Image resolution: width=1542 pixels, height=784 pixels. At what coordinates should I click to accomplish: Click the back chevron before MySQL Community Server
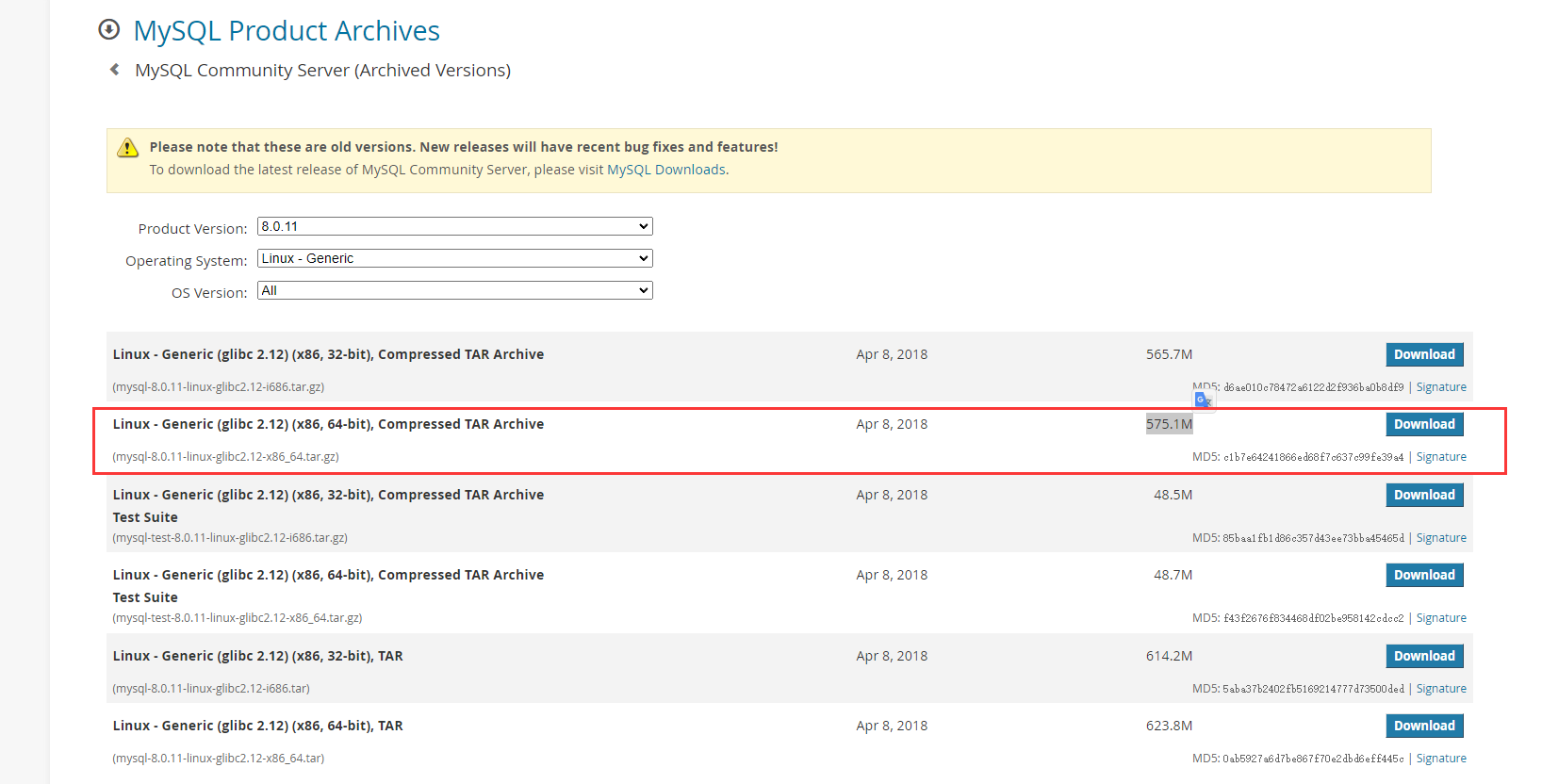coord(114,70)
